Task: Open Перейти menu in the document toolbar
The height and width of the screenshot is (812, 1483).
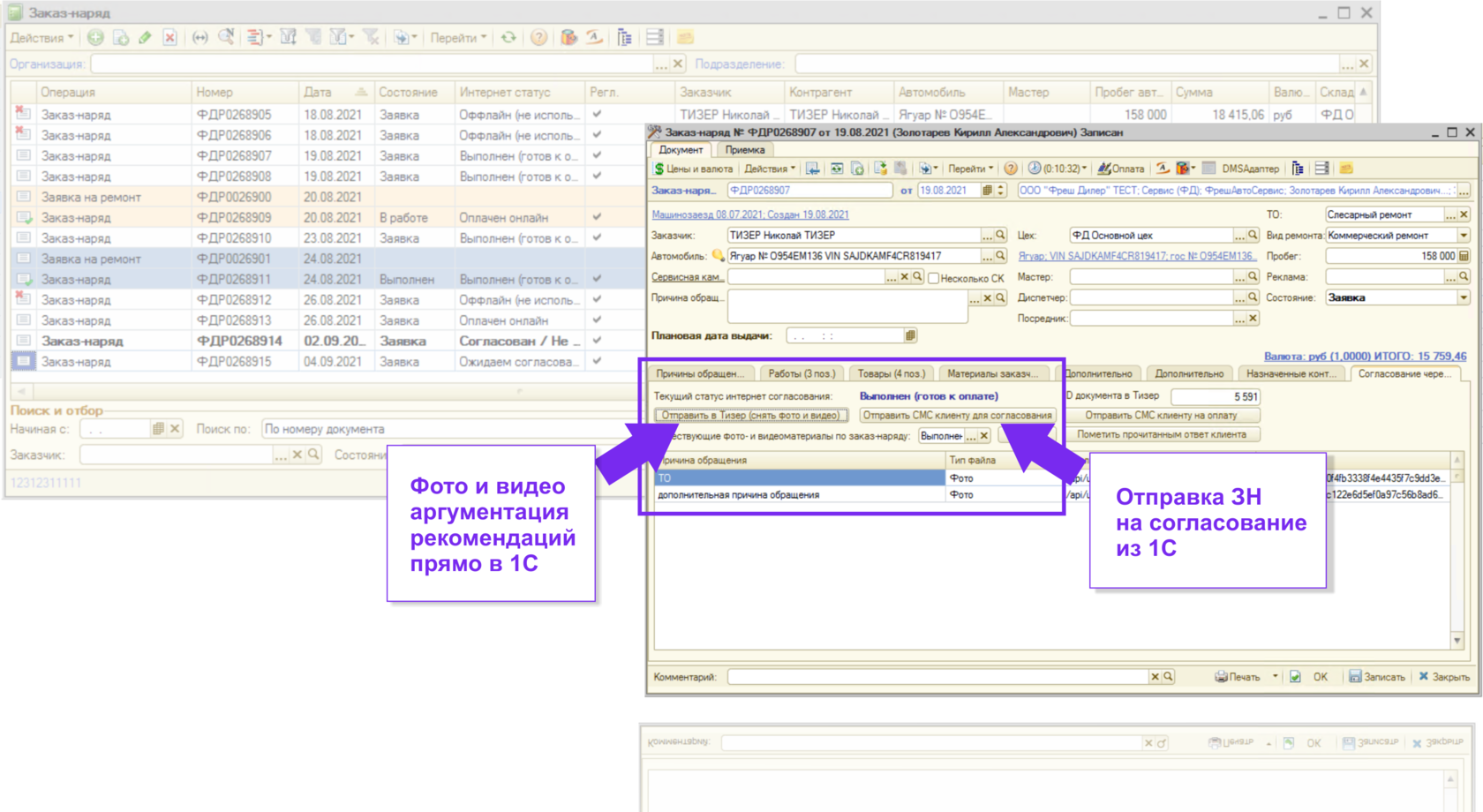Action: pos(971,169)
